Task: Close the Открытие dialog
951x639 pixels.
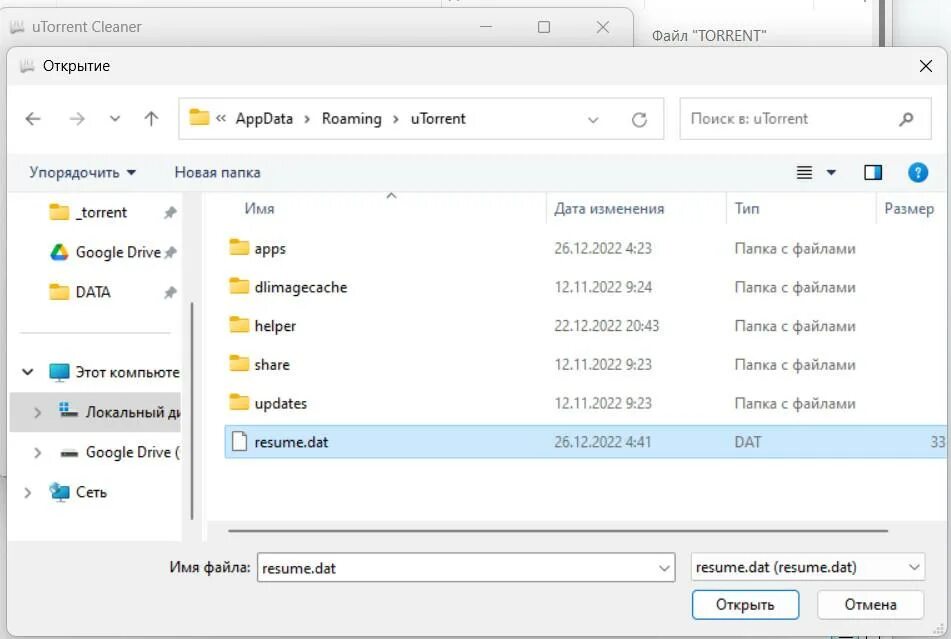Action: point(926,66)
